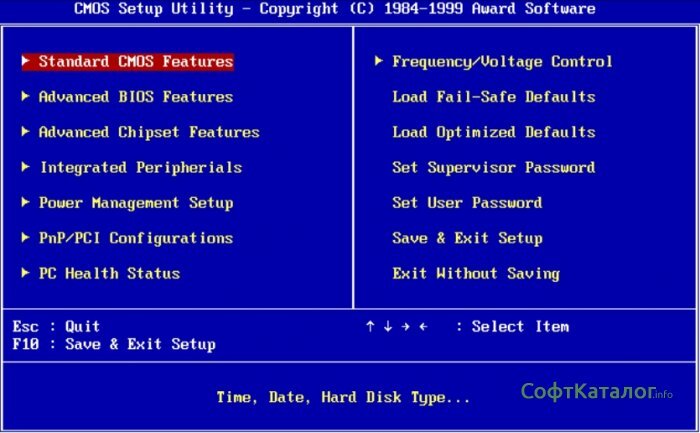The image size is (700, 433).
Task: Click the left arrow key symbol
Action: [423, 327]
